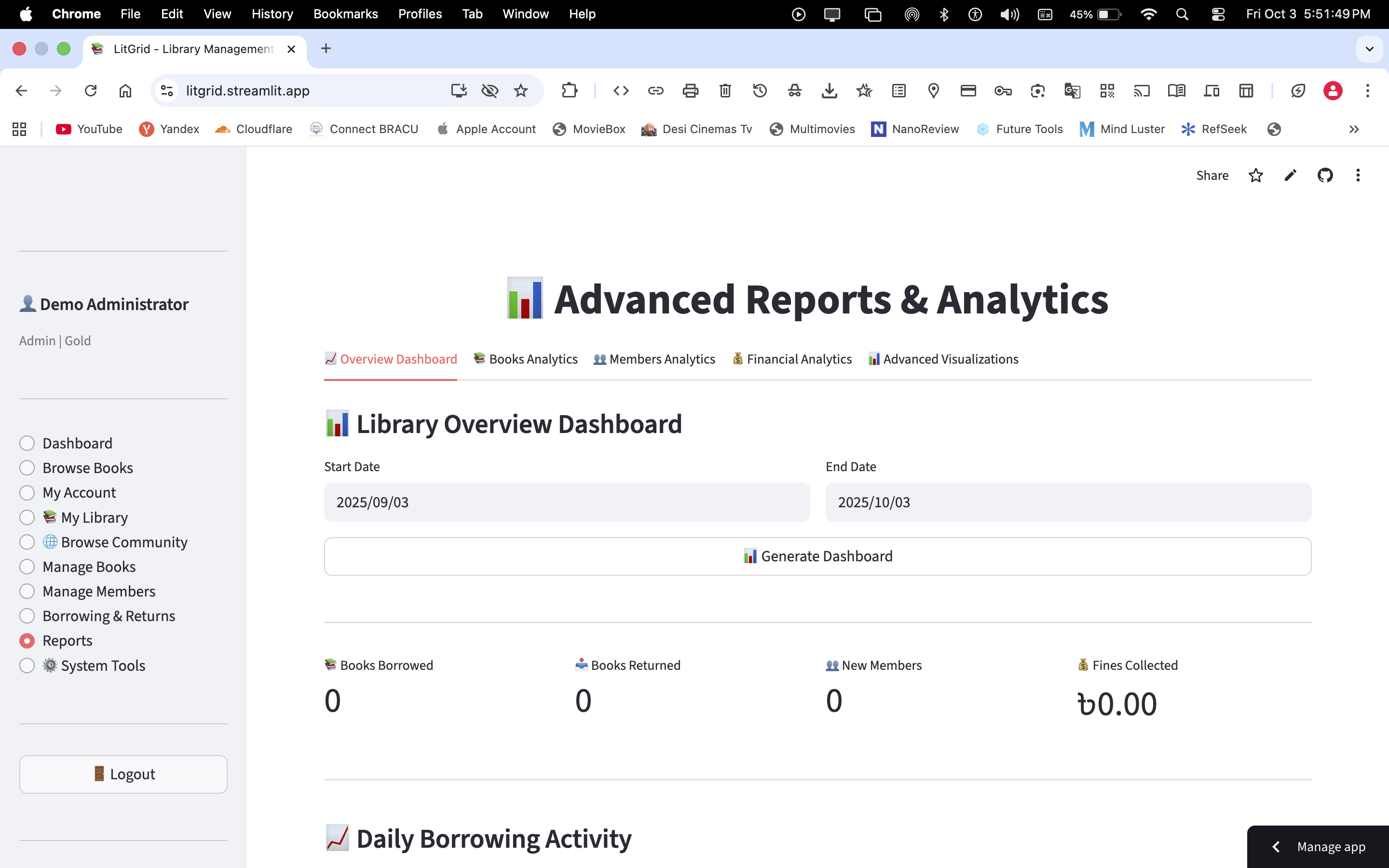Expand the Manage app panel
This screenshot has width=1389, height=868.
(x=1318, y=847)
